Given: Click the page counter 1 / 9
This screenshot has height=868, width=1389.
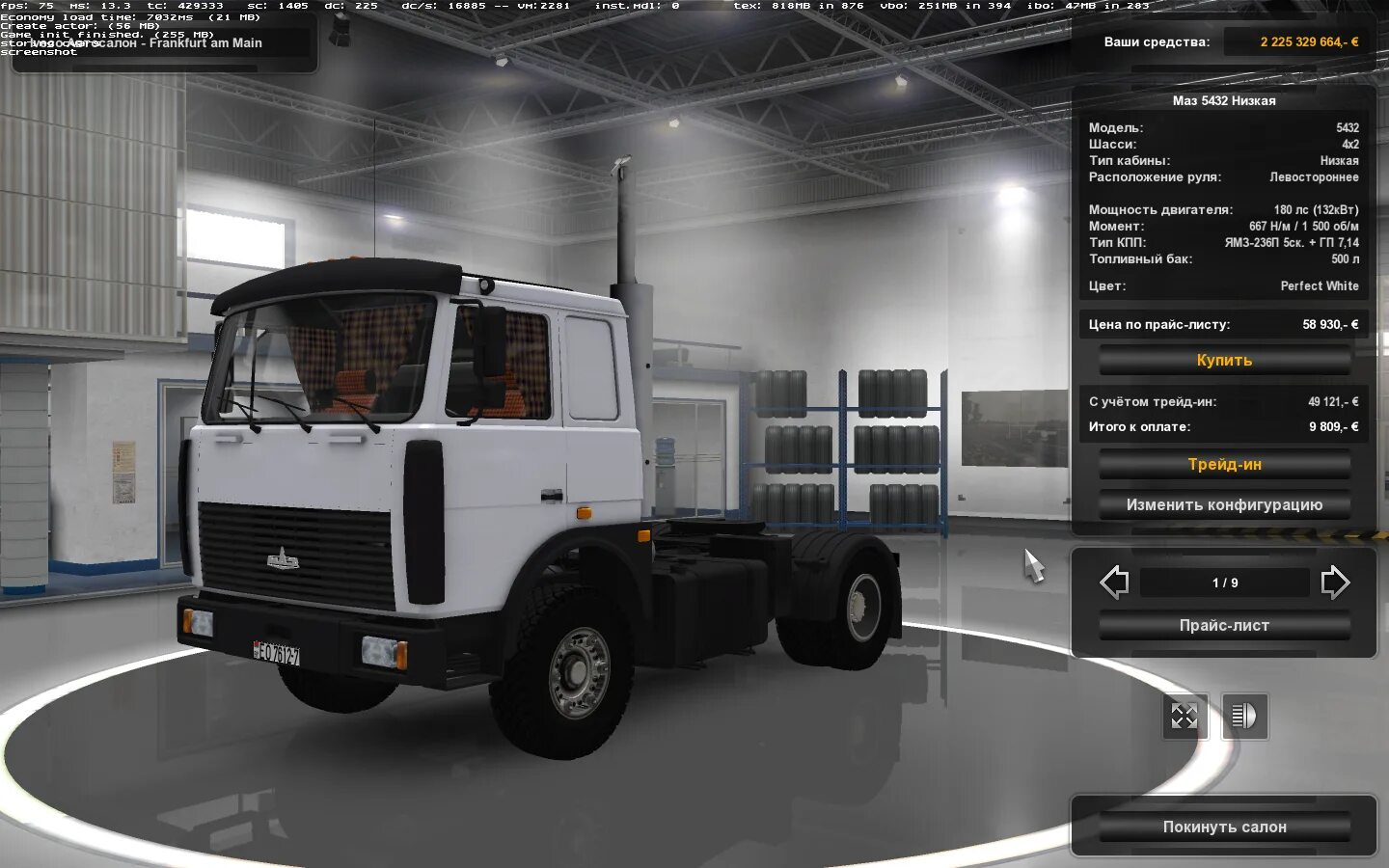Looking at the screenshot, I should (1225, 583).
